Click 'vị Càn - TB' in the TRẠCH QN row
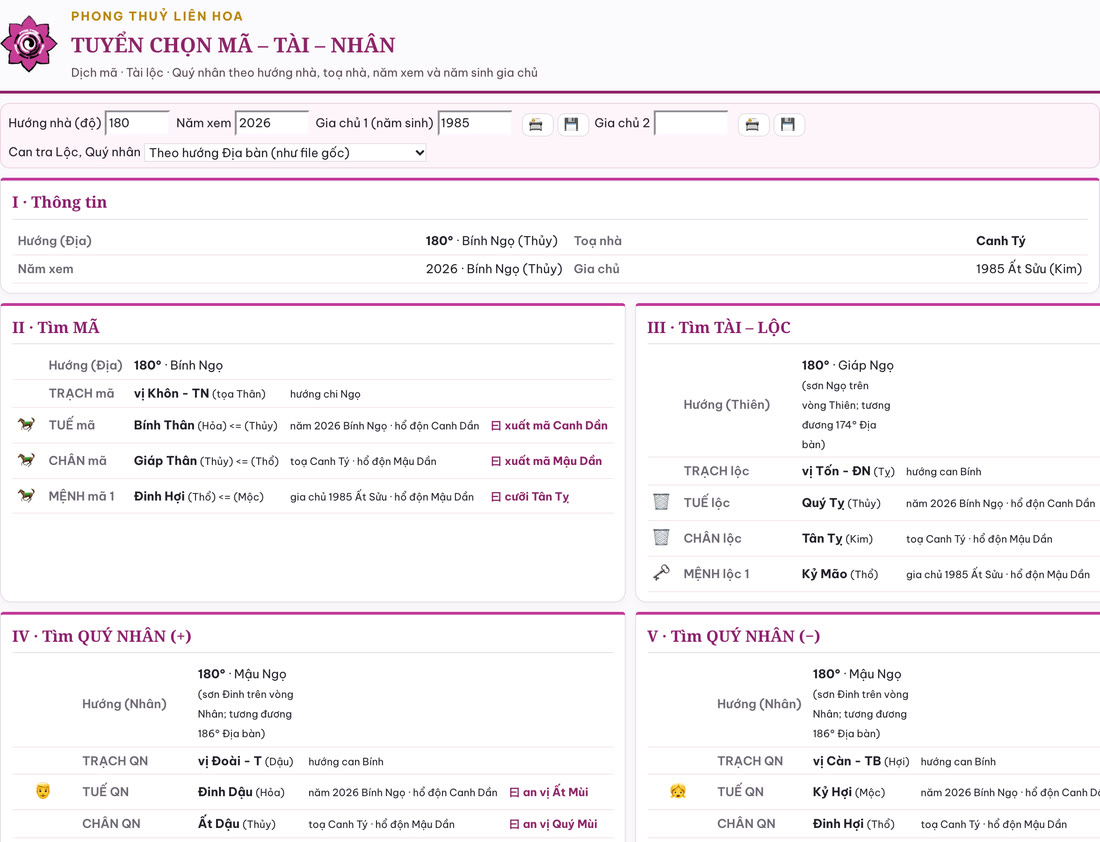Image resolution: width=1100 pixels, height=842 pixels. (847, 761)
